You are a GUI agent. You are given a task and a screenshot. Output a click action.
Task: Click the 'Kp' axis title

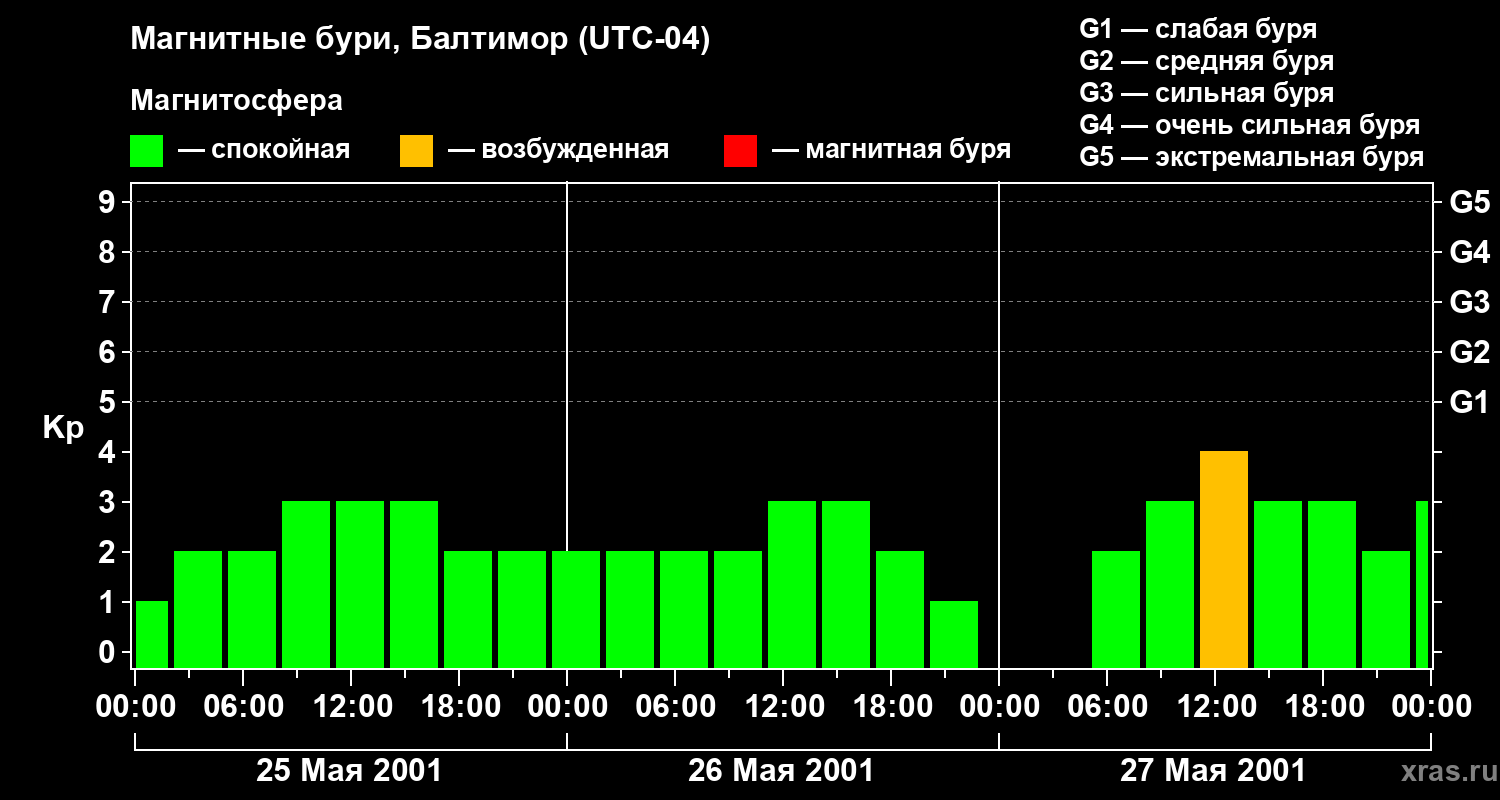point(64,428)
